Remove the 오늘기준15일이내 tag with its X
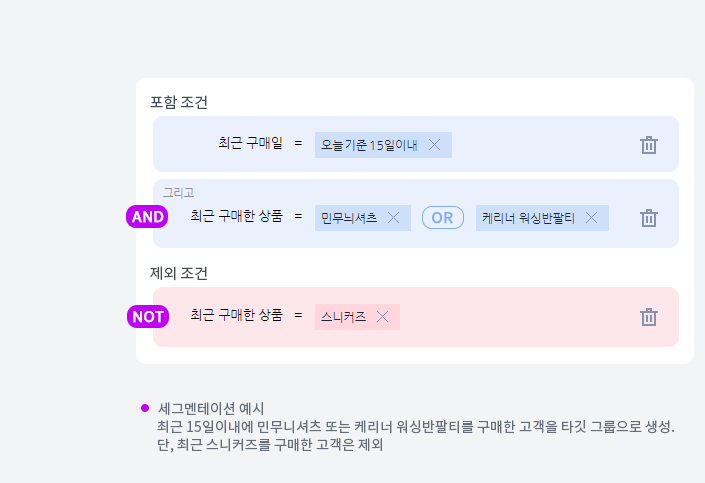 pyautogui.click(x=434, y=145)
